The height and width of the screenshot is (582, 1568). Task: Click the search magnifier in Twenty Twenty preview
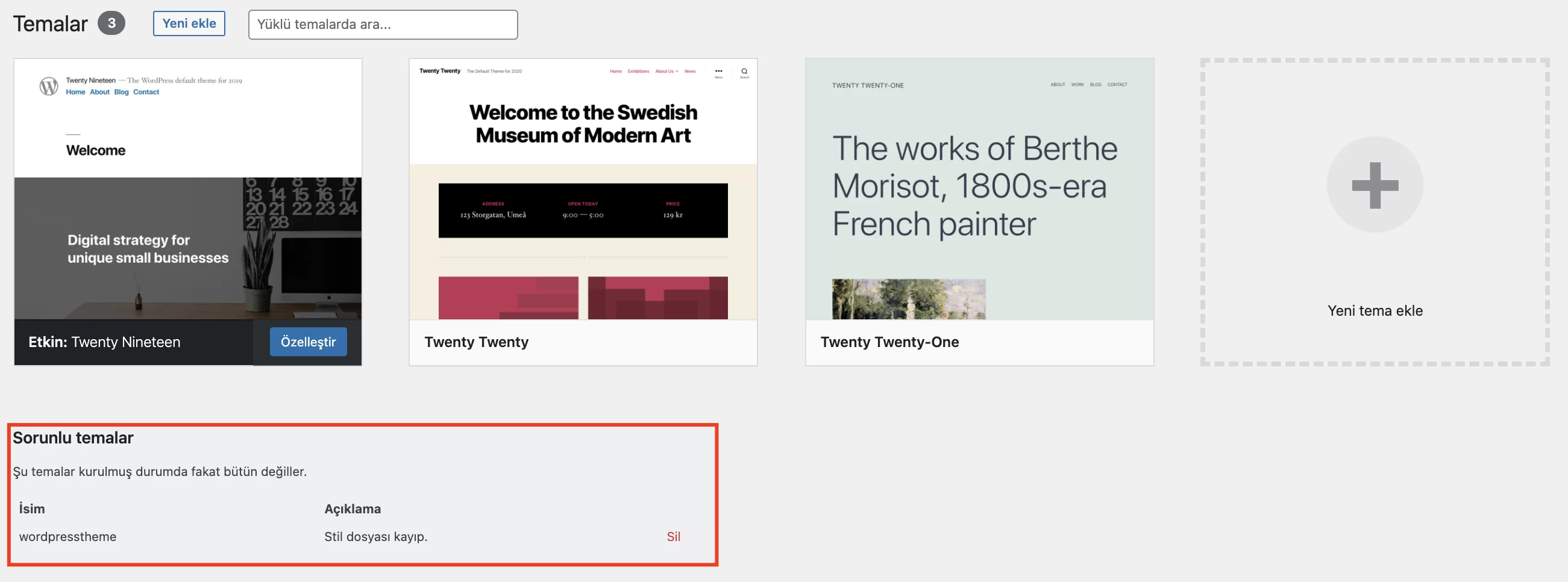click(x=744, y=72)
